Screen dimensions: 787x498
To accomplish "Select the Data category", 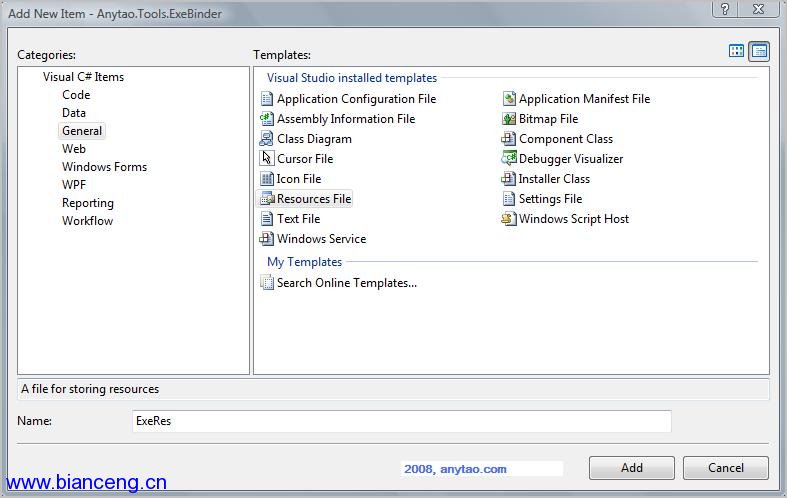I will [74, 113].
